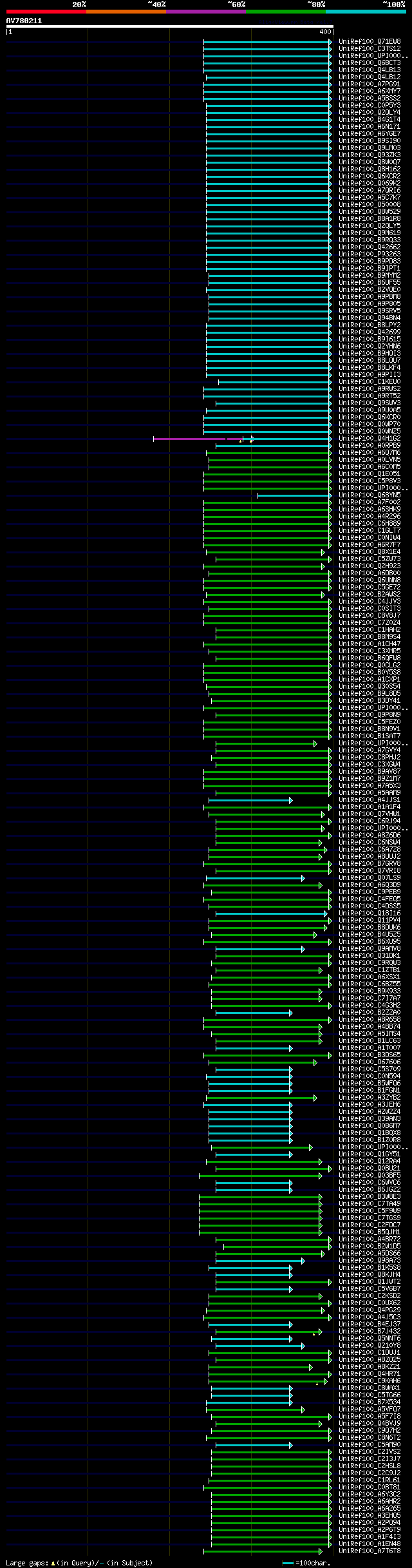Click the green ~80% identity legend segment
The width and height of the screenshot is (412, 1568).
[x=286, y=12]
